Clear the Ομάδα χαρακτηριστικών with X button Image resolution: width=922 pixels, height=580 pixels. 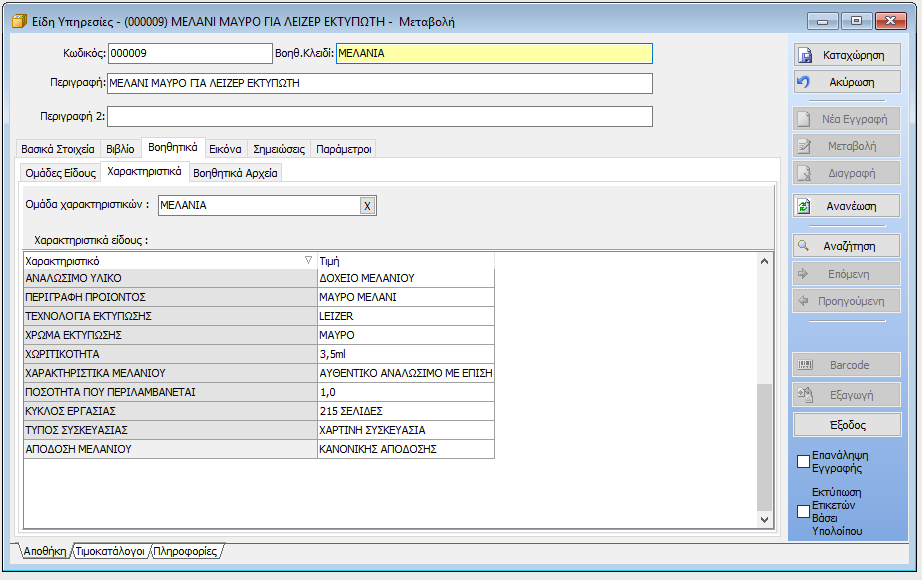[368, 206]
